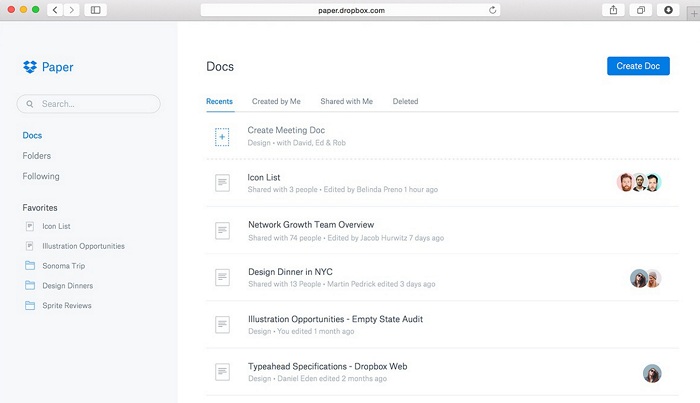
Task: Open the Safari share icon
Action: tap(613, 10)
